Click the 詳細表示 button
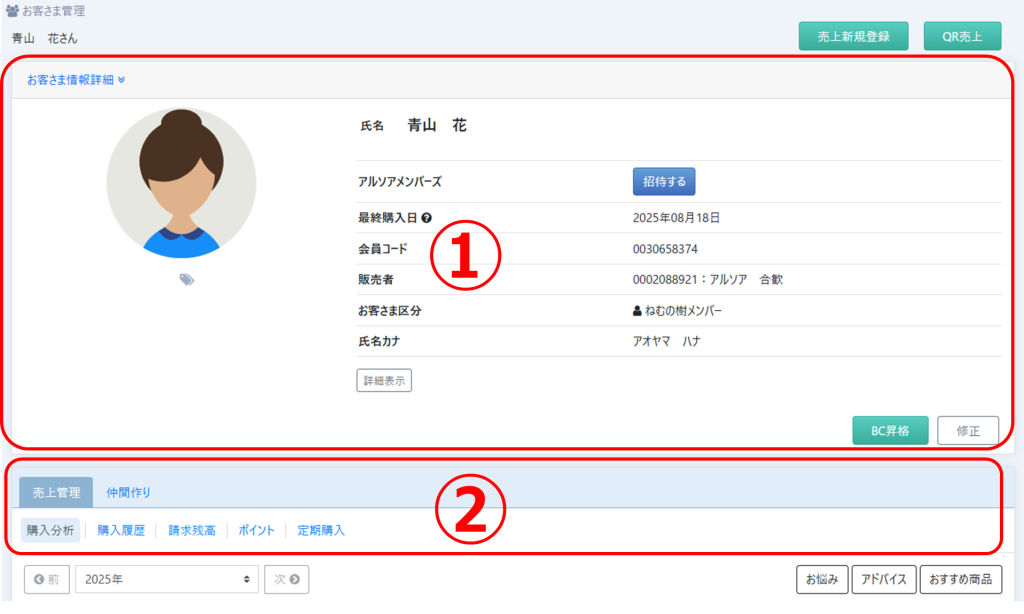The image size is (1024, 614). click(384, 380)
